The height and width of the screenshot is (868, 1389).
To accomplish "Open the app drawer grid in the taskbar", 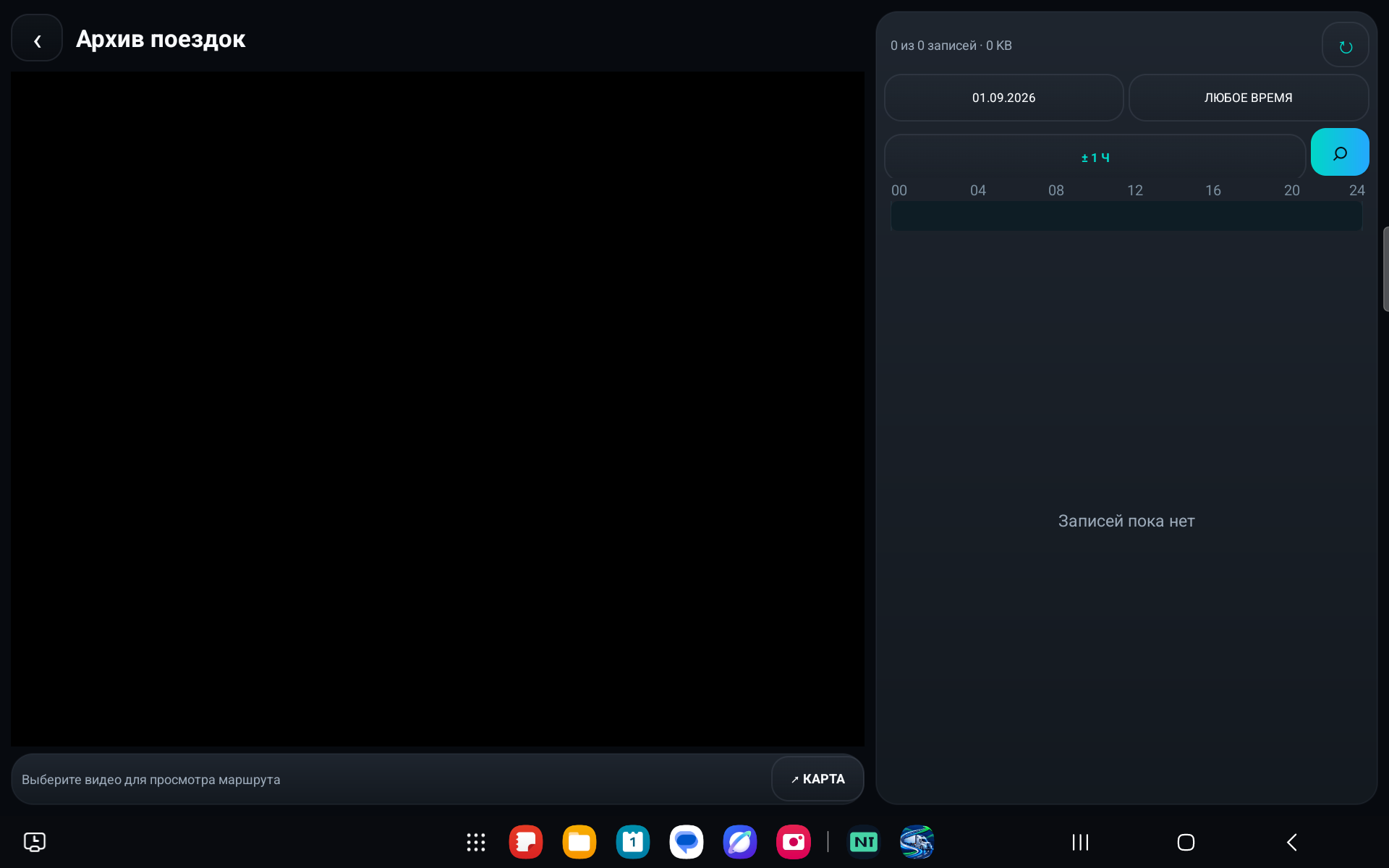I will [x=475, y=842].
